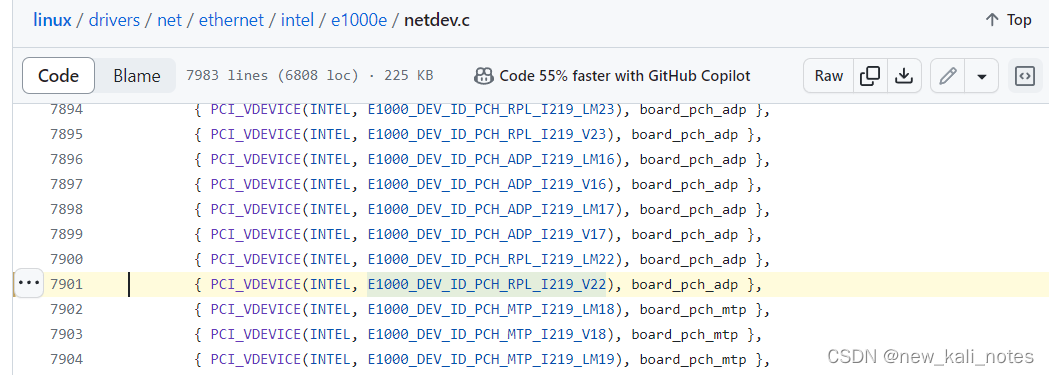Open e1000e folder breadcrumb

click(x=359, y=20)
